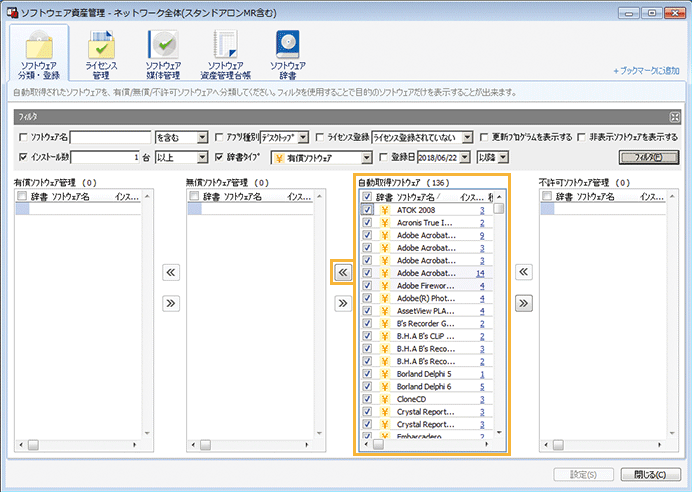
Task: Click vertical scrollbar thumb in auto-acquired list
Action: (499, 208)
